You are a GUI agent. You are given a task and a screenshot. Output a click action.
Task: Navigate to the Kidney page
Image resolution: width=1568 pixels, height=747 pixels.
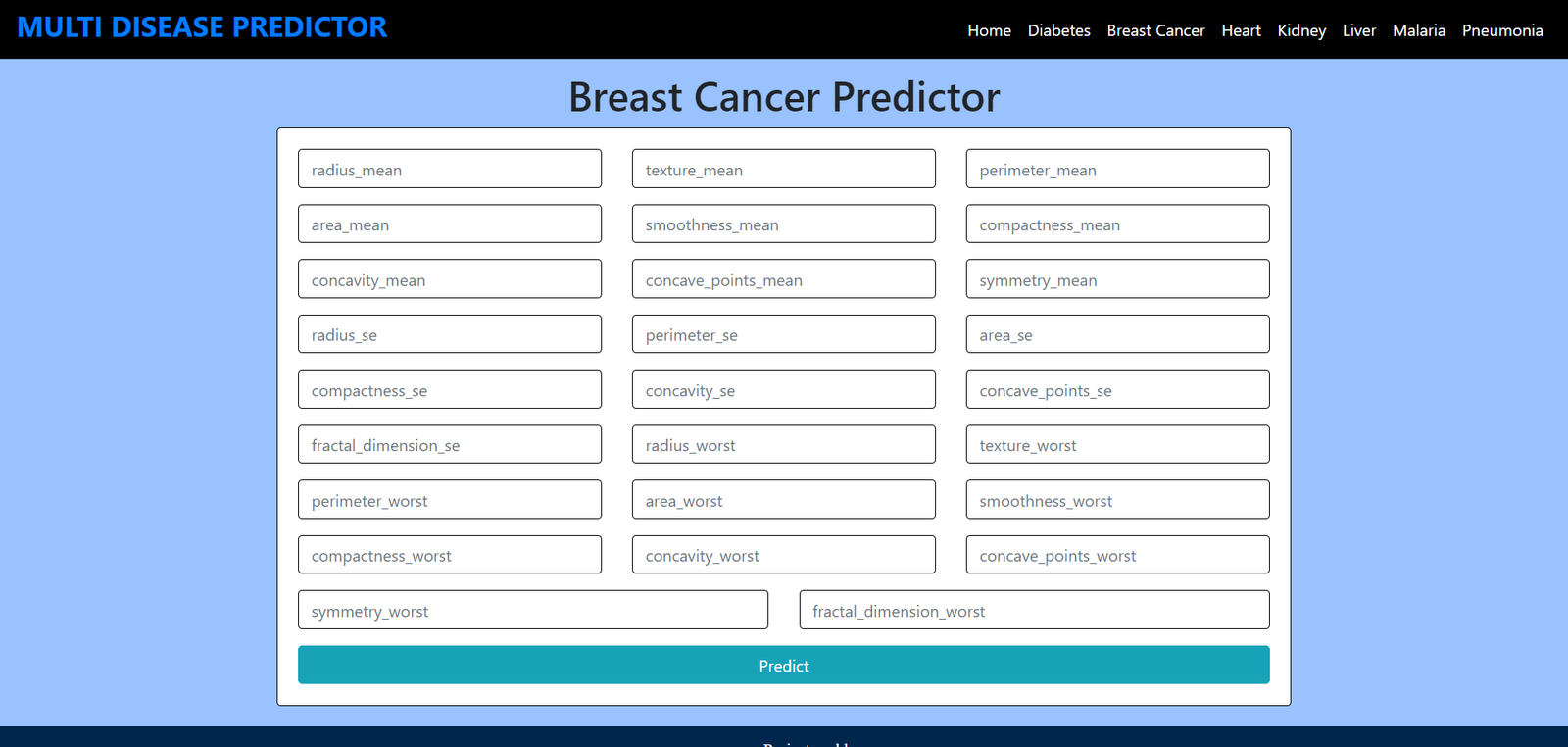click(x=1301, y=30)
